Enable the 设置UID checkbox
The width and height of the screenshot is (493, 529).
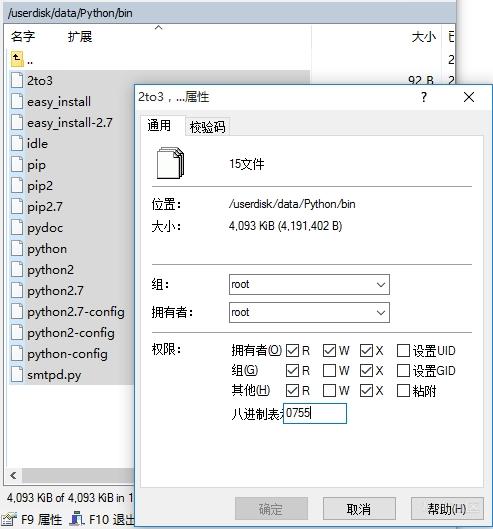click(403, 351)
